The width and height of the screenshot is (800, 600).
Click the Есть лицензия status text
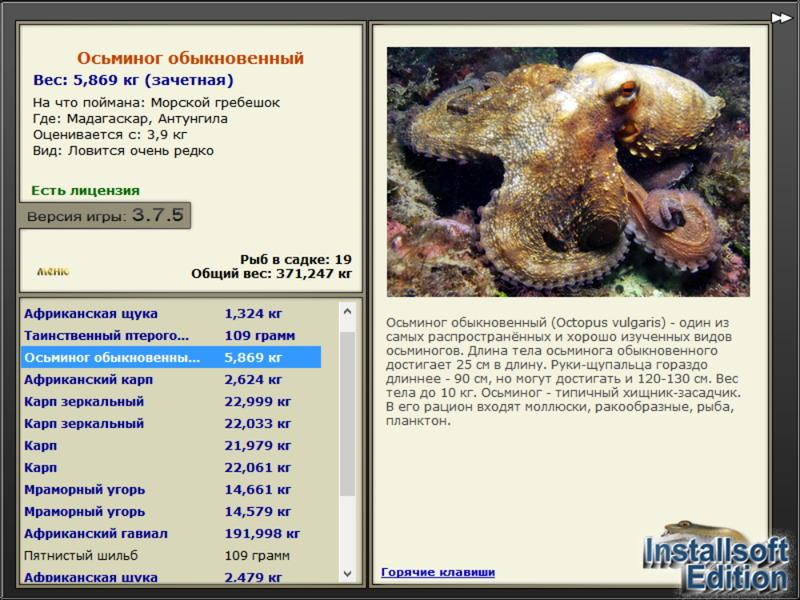85,190
